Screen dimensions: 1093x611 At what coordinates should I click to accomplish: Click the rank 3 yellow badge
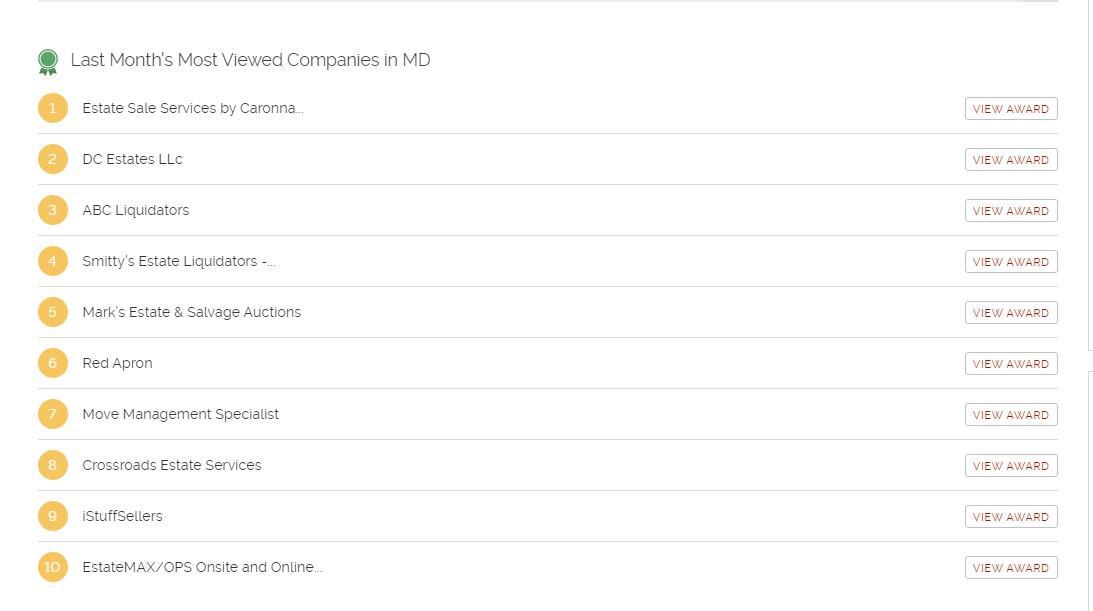(53, 210)
